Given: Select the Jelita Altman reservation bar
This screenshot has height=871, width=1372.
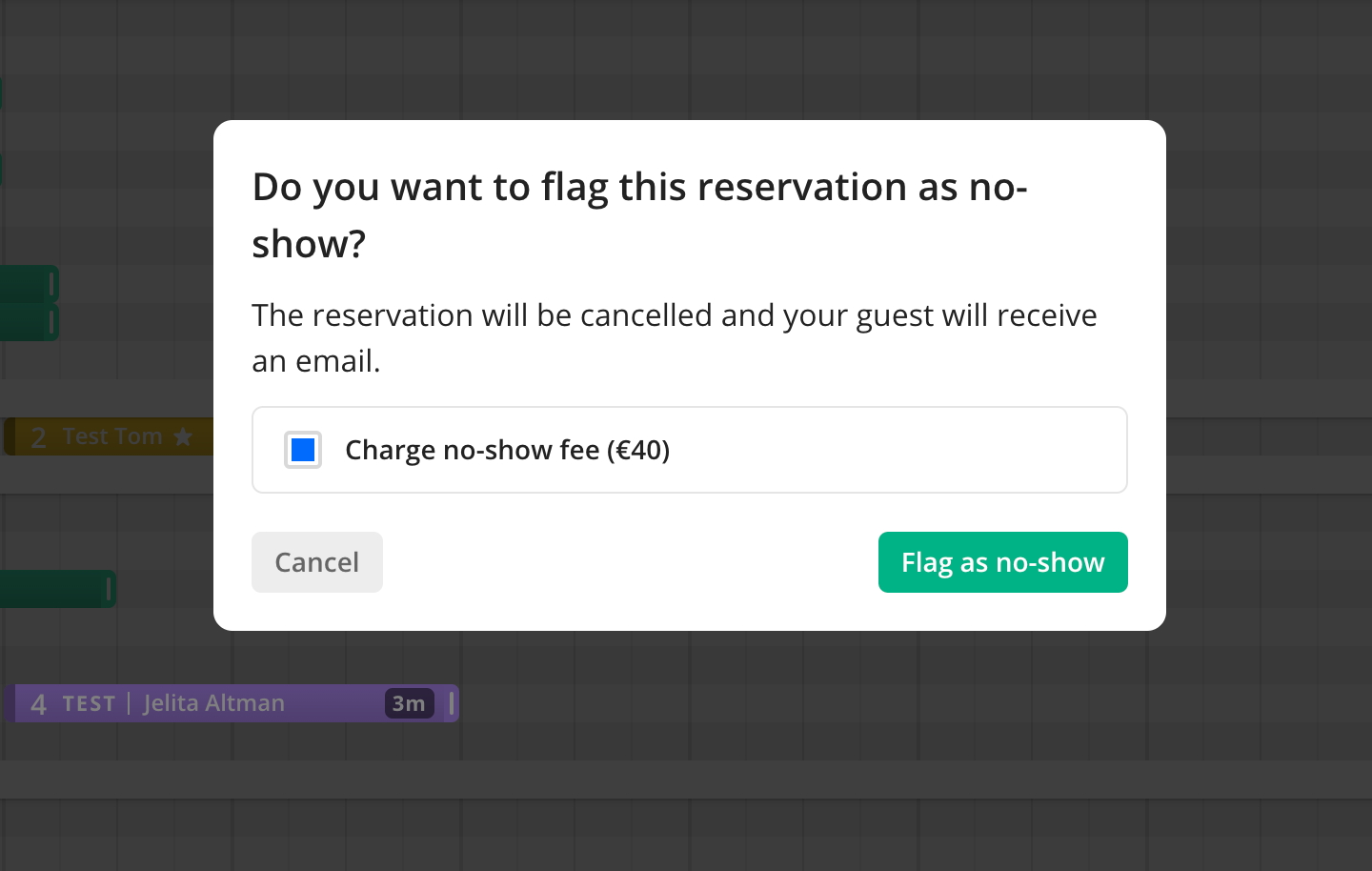Looking at the screenshot, I should pos(232,703).
